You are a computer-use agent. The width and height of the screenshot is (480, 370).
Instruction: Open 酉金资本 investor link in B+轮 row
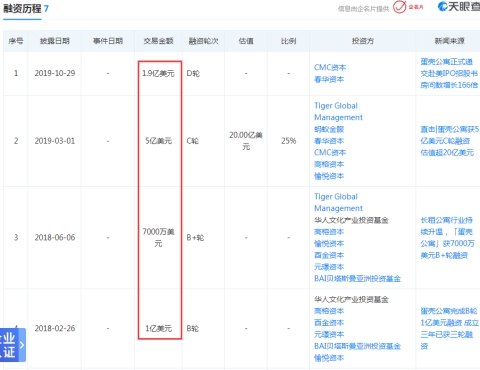point(329,255)
